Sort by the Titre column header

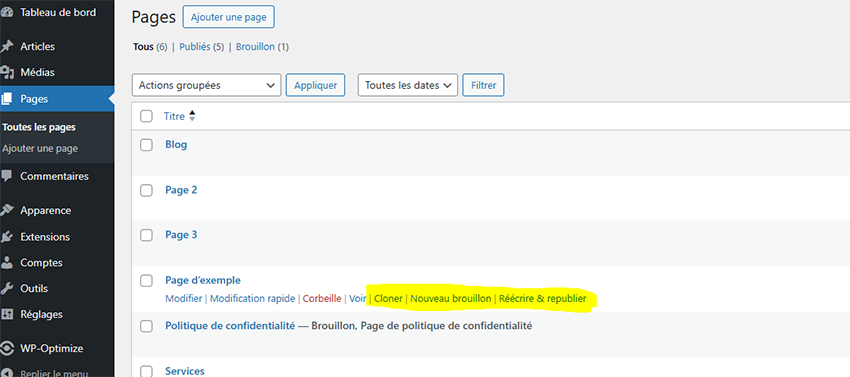tap(175, 116)
